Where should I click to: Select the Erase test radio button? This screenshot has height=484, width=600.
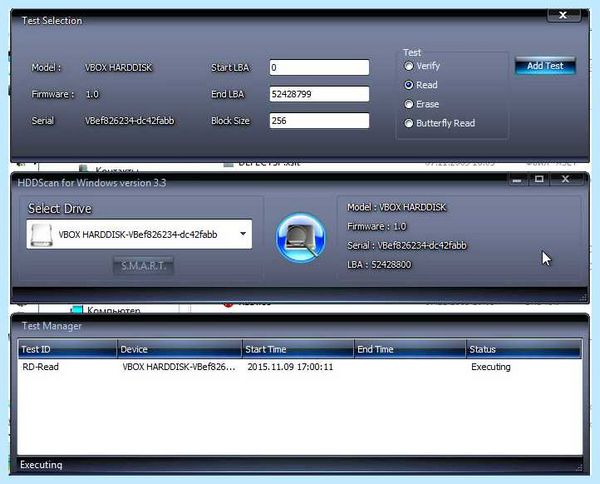pyautogui.click(x=409, y=104)
